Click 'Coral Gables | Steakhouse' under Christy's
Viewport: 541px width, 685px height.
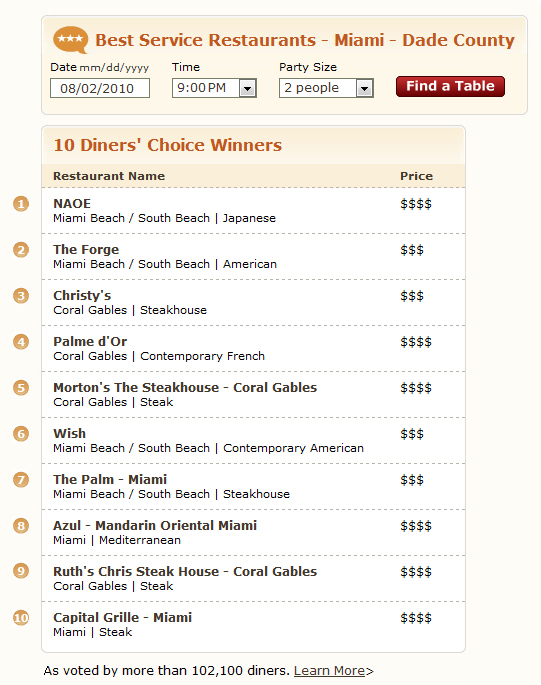(130, 310)
